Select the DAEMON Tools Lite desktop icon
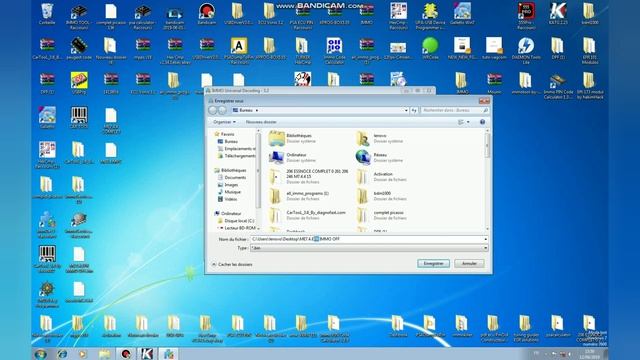This screenshot has width=640, height=360. (x=526, y=51)
